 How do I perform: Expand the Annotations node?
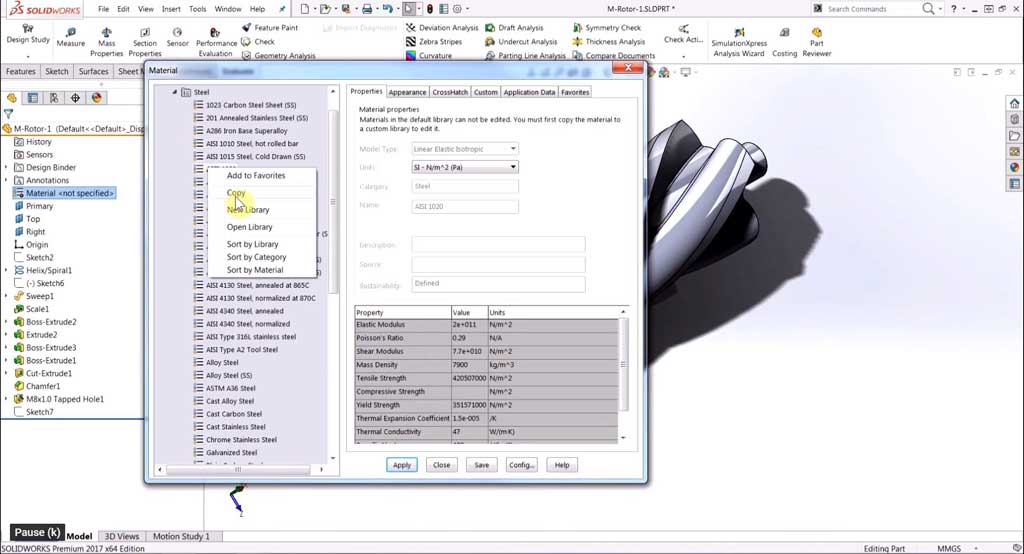(7, 180)
